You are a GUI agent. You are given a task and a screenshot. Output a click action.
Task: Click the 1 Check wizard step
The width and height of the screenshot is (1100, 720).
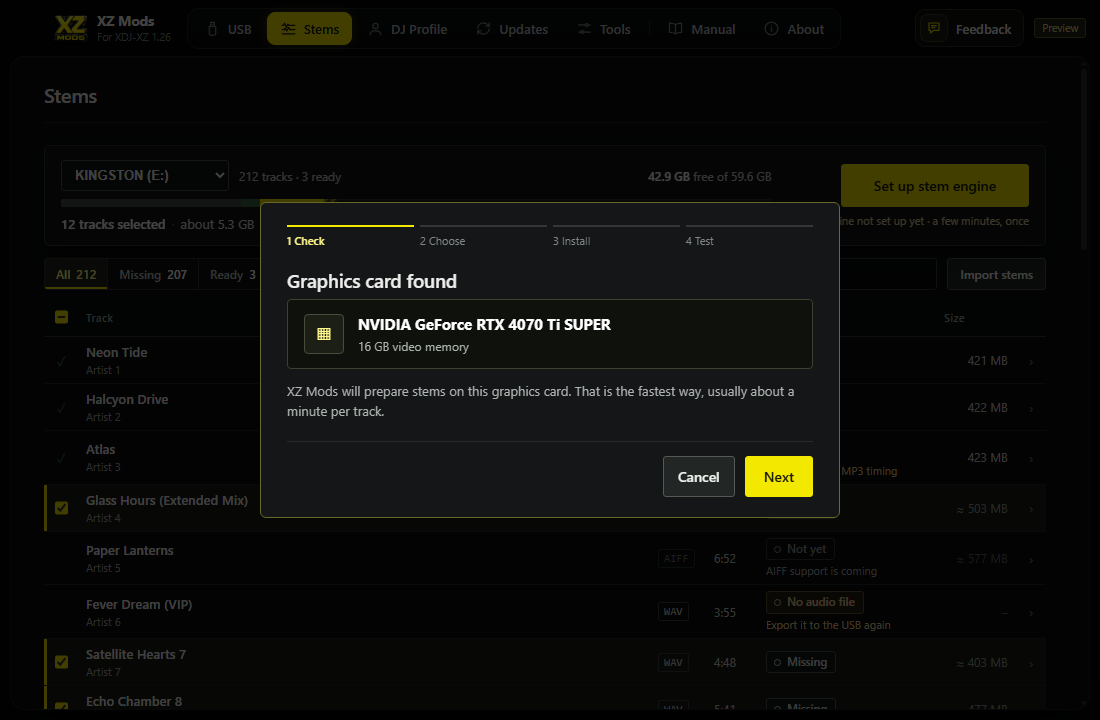pos(350,236)
